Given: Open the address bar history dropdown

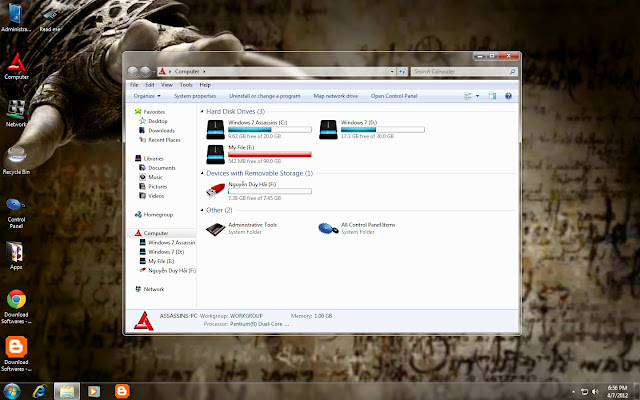Looking at the screenshot, I should coord(392,71).
